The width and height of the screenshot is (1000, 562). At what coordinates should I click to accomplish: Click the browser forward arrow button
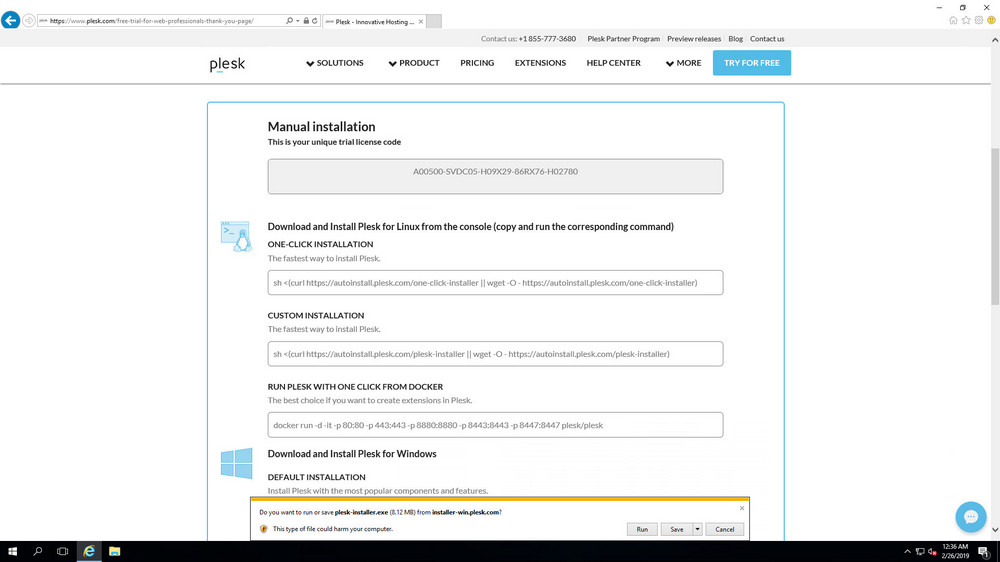[x=29, y=20]
